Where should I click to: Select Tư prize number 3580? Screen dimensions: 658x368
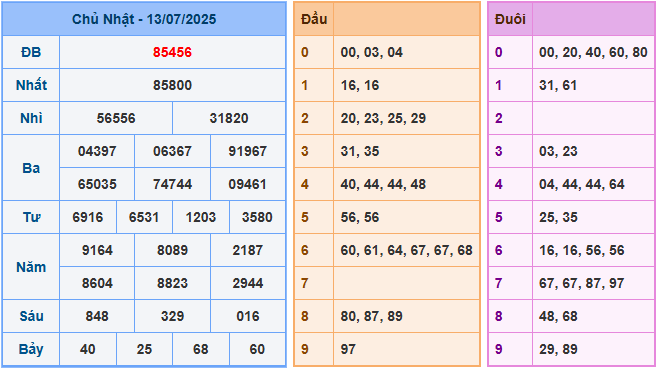(x=257, y=217)
